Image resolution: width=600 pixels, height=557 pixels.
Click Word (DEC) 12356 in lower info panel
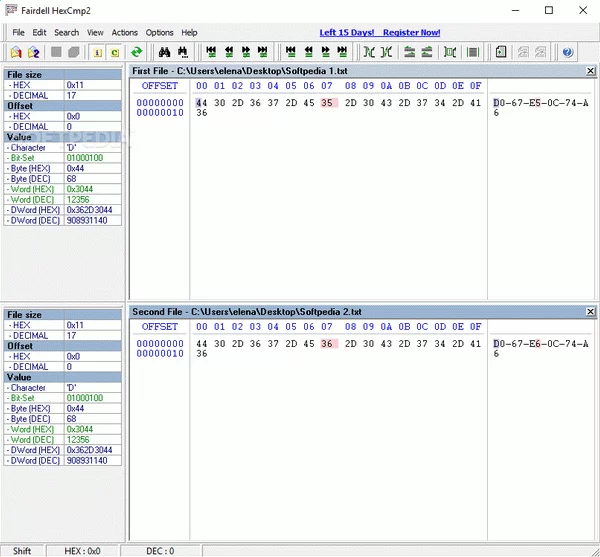(x=78, y=440)
